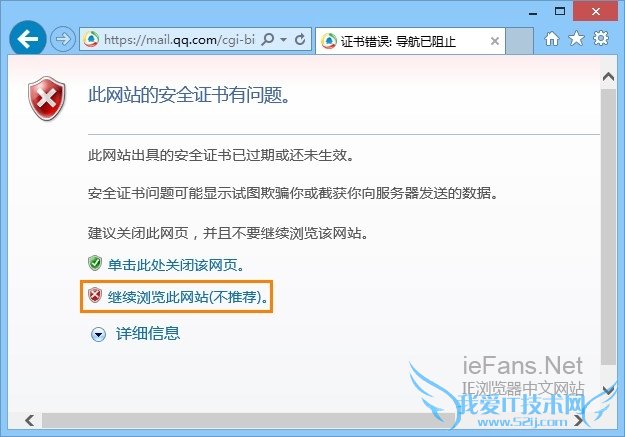Screen dimensions: 625x437
Task: Click the 单击此处关闭该网页 link
Action: pos(176,265)
